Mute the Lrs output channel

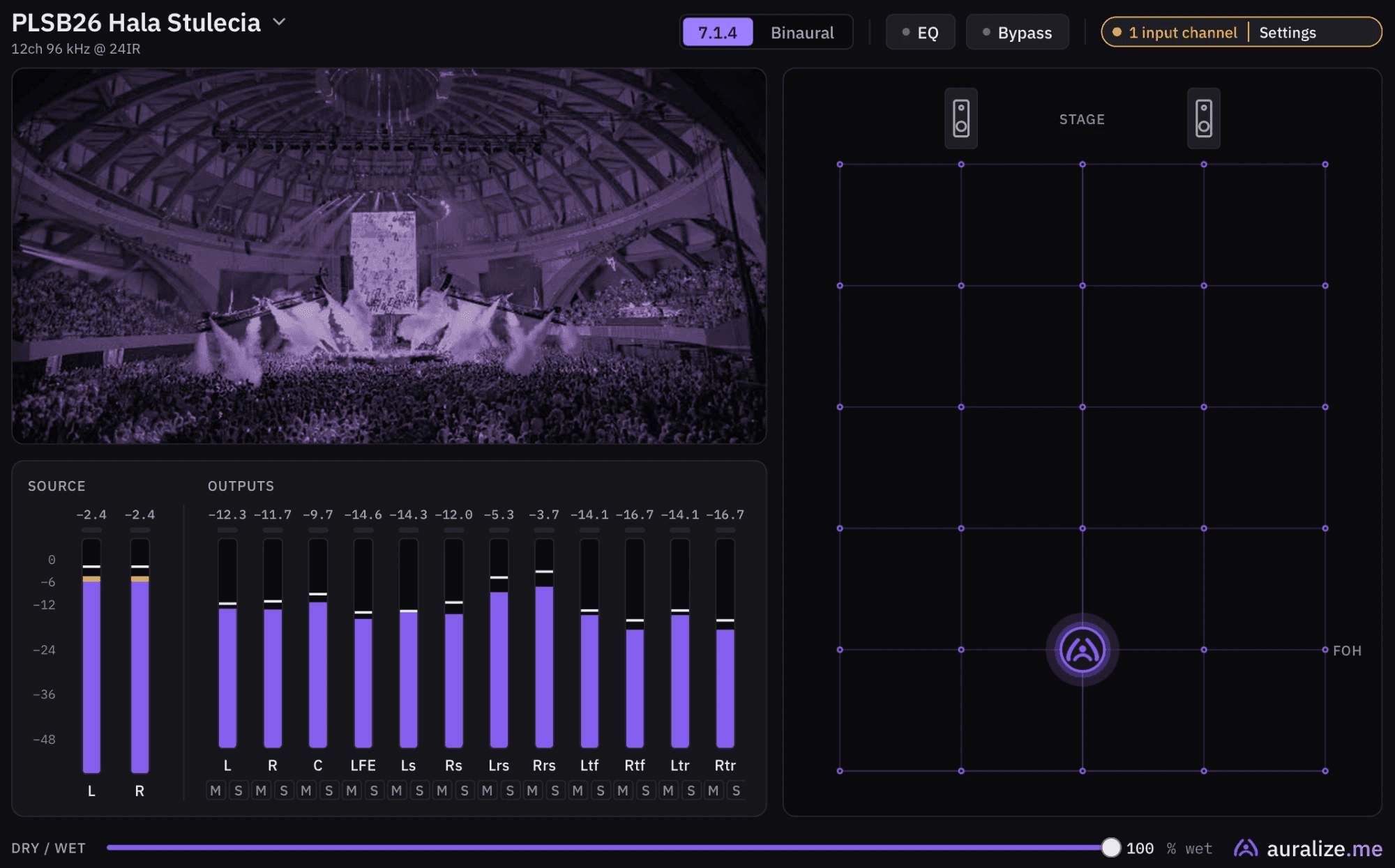(488, 791)
